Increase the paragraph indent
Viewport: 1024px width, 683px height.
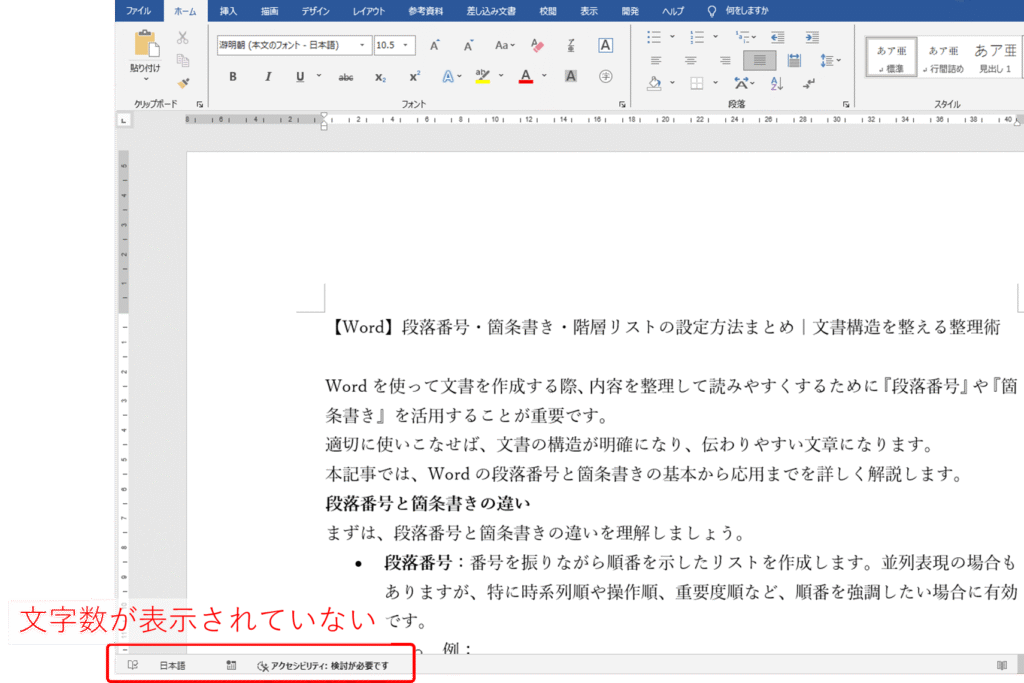click(x=812, y=37)
